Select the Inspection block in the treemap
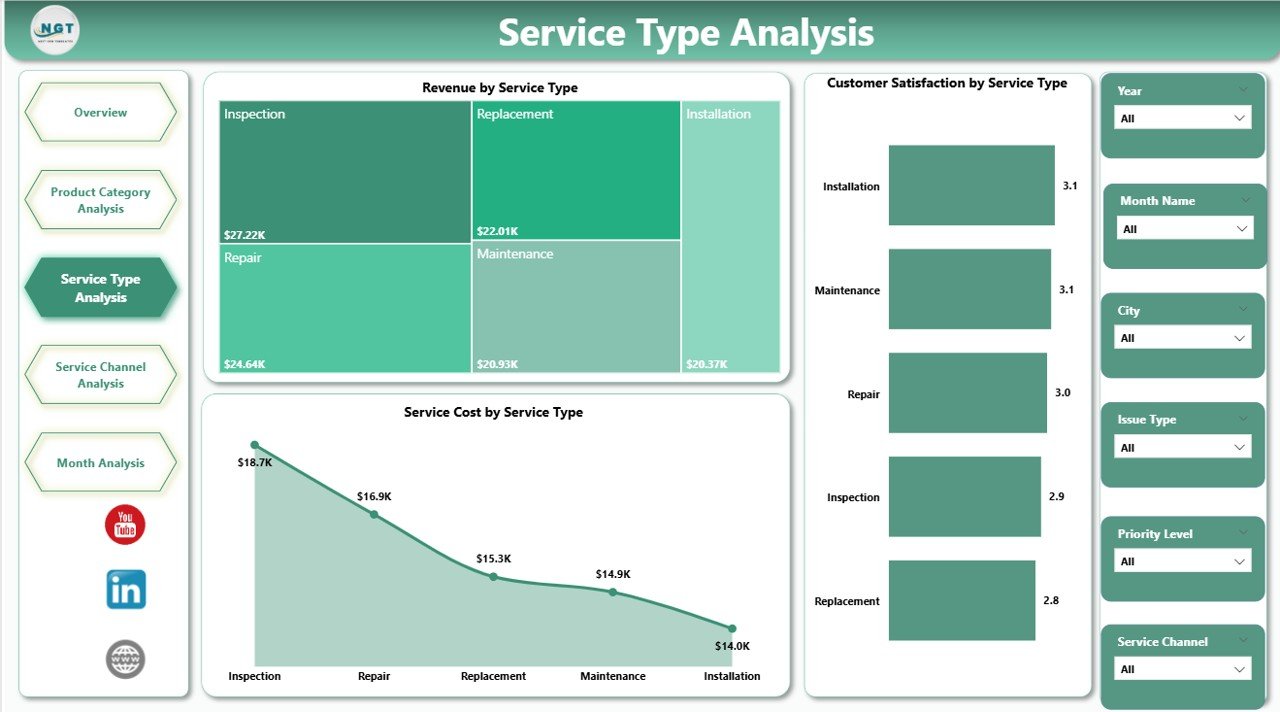This screenshot has width=1280, height=712. [345, 170]
